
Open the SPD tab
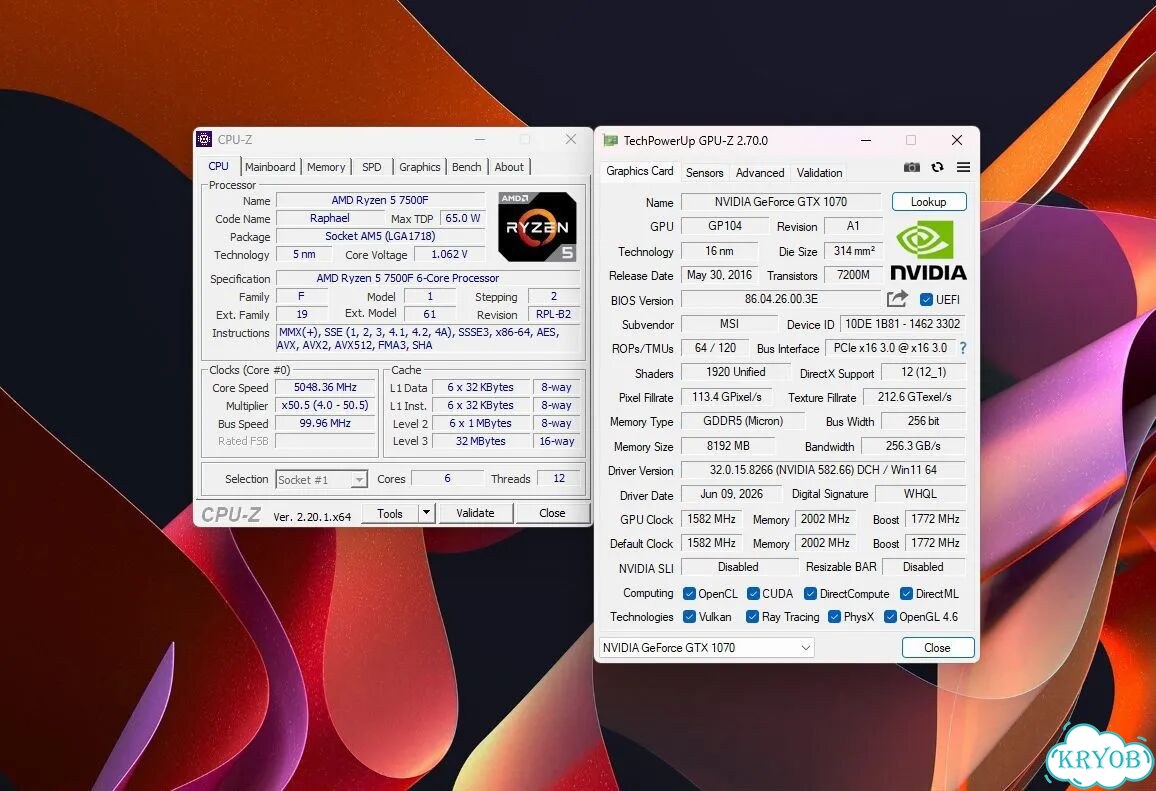click(x=372, y=167)
